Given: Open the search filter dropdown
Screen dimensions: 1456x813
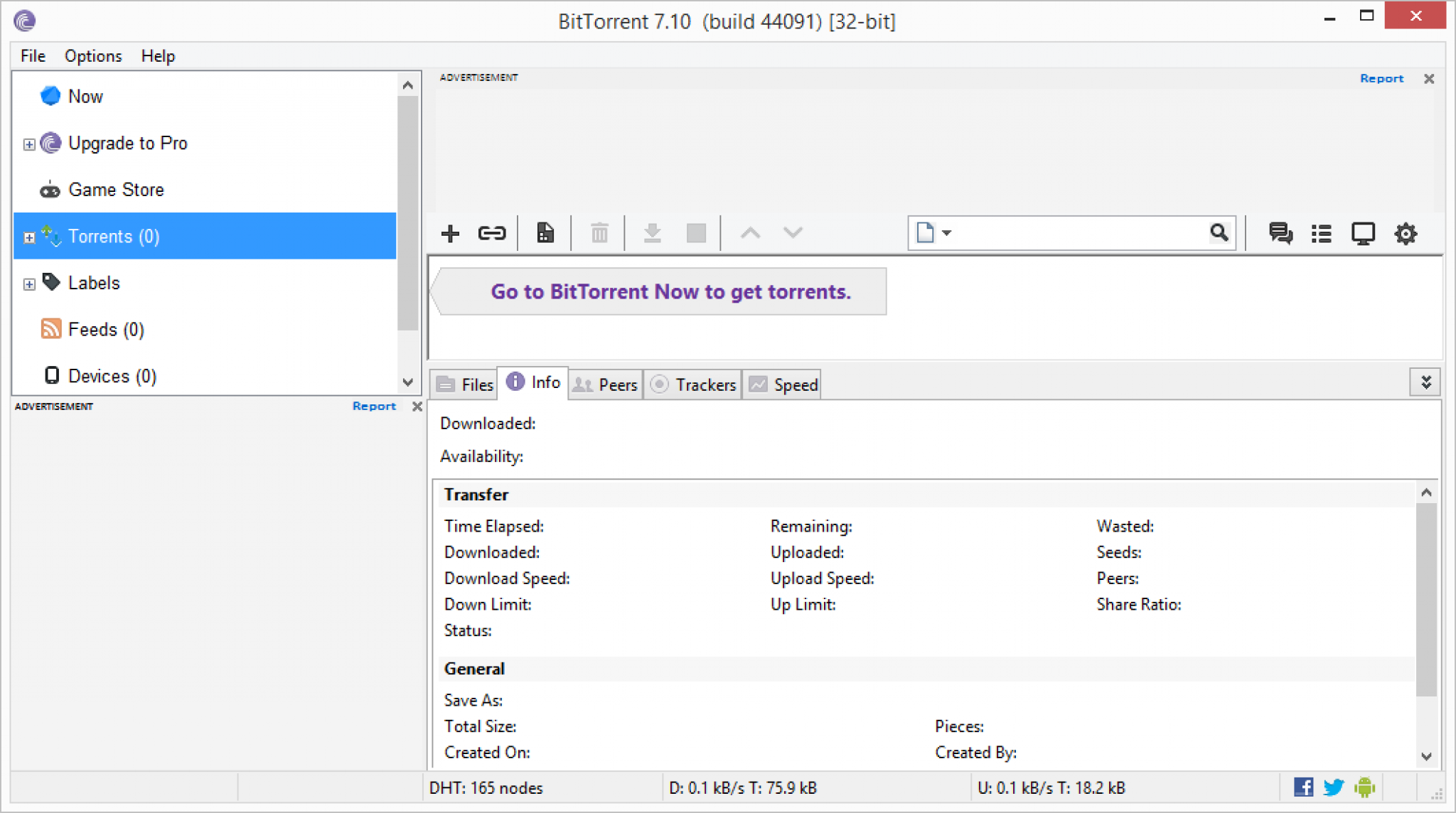Looking at the screenshot, I should point(946,232).
